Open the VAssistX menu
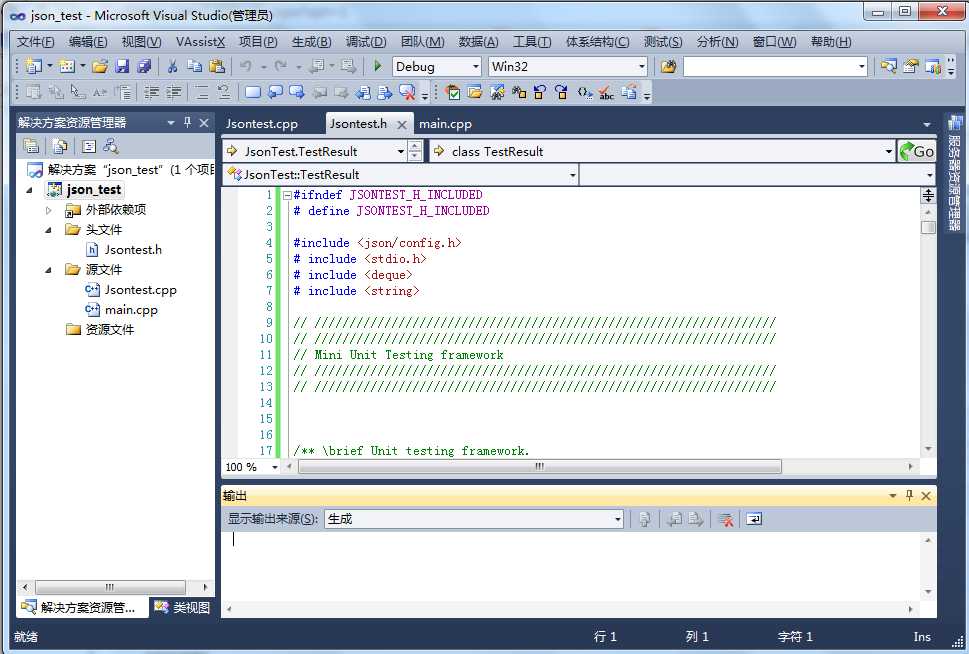The width and height of the screenshot is (969, 654). [200, 41]
